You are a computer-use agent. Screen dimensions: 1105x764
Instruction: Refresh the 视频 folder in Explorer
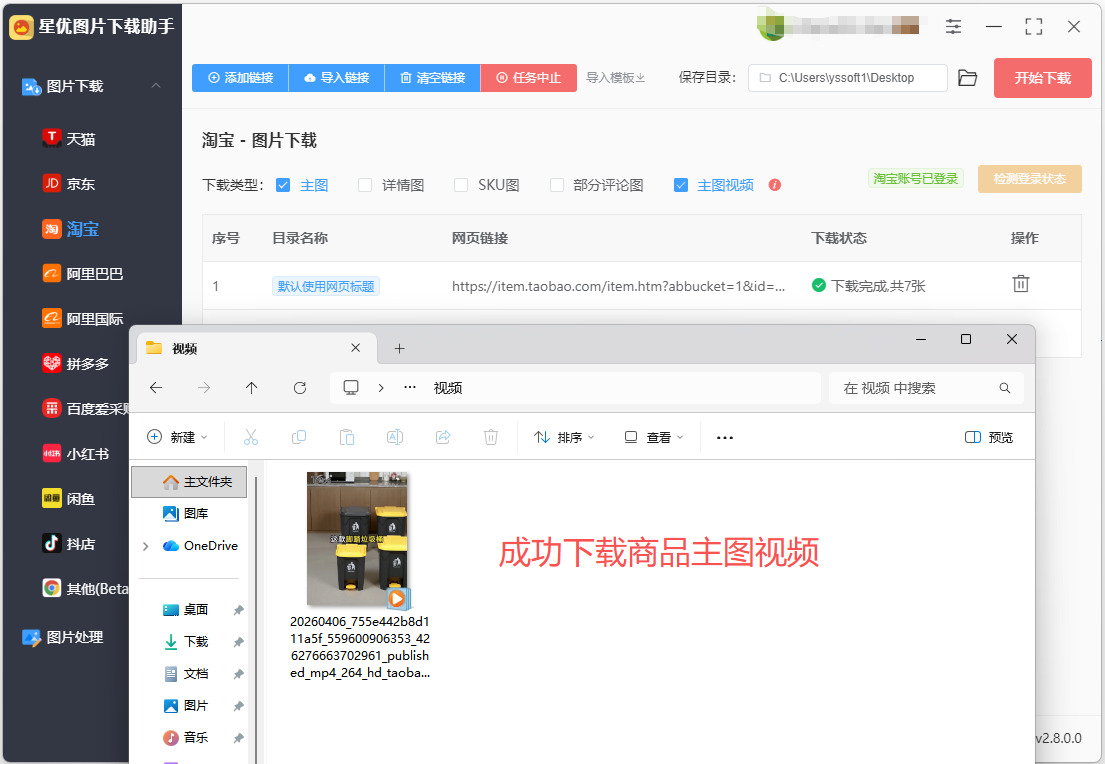point(300,388)
